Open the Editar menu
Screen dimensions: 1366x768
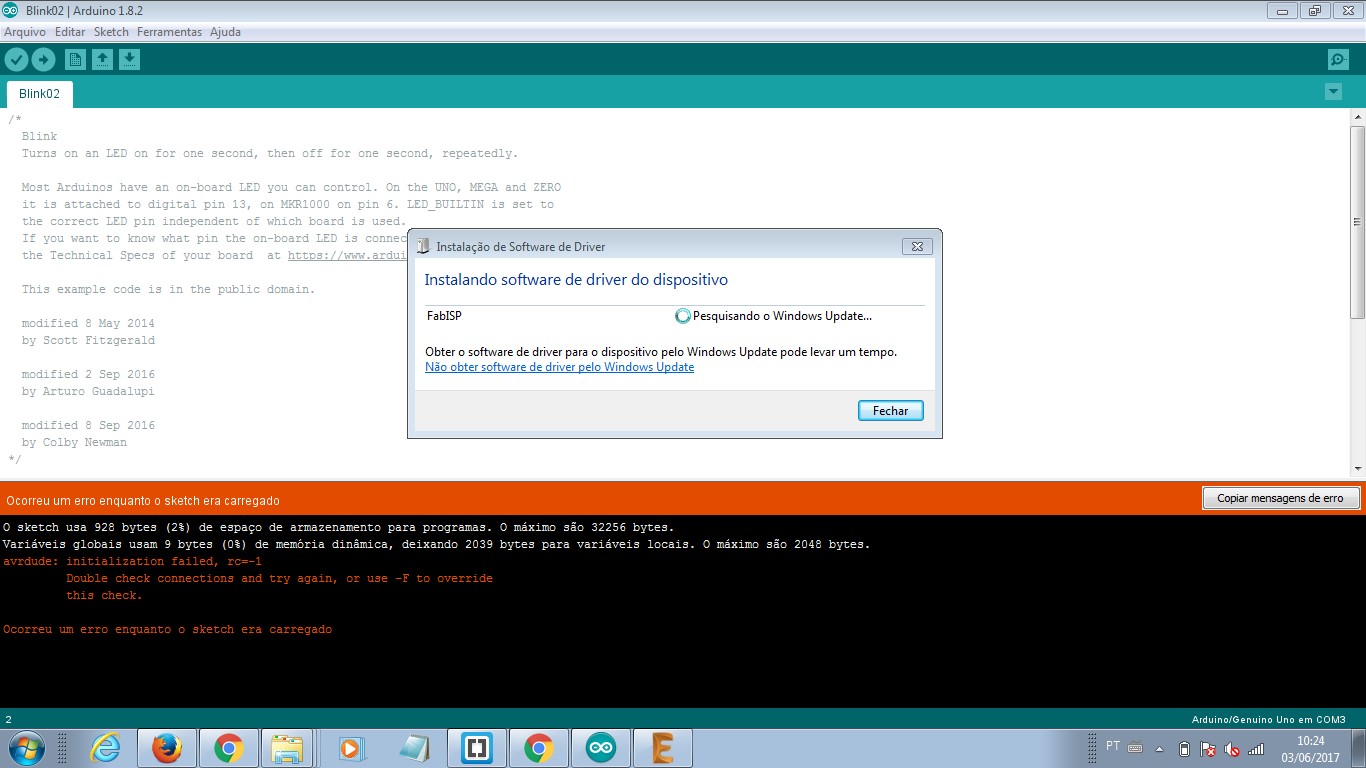coord(70,32)
